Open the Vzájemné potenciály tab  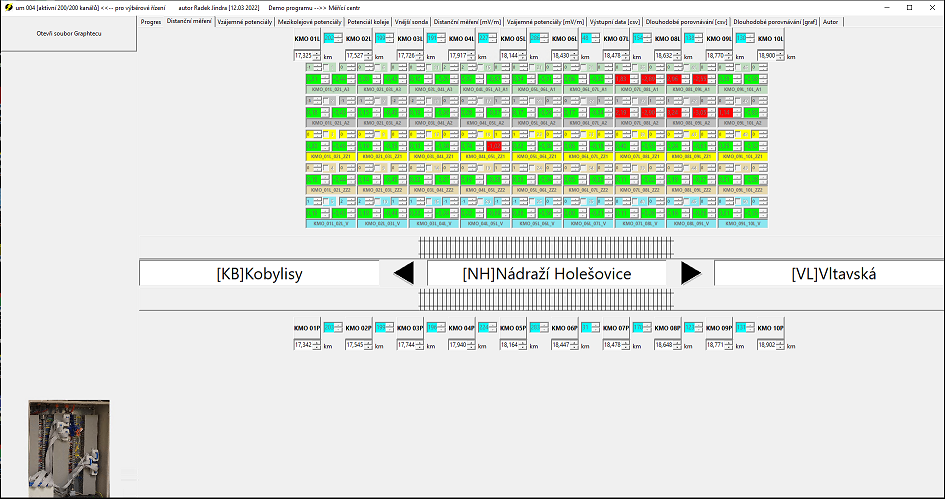245,21
